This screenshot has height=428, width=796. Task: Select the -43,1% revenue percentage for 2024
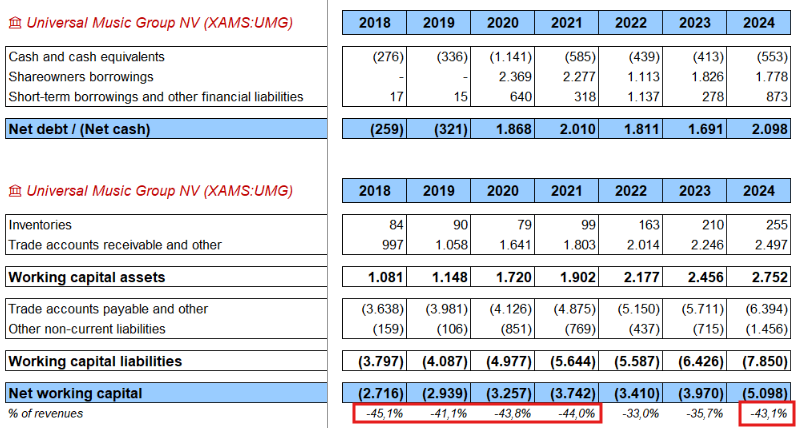(x=769, y=413)
